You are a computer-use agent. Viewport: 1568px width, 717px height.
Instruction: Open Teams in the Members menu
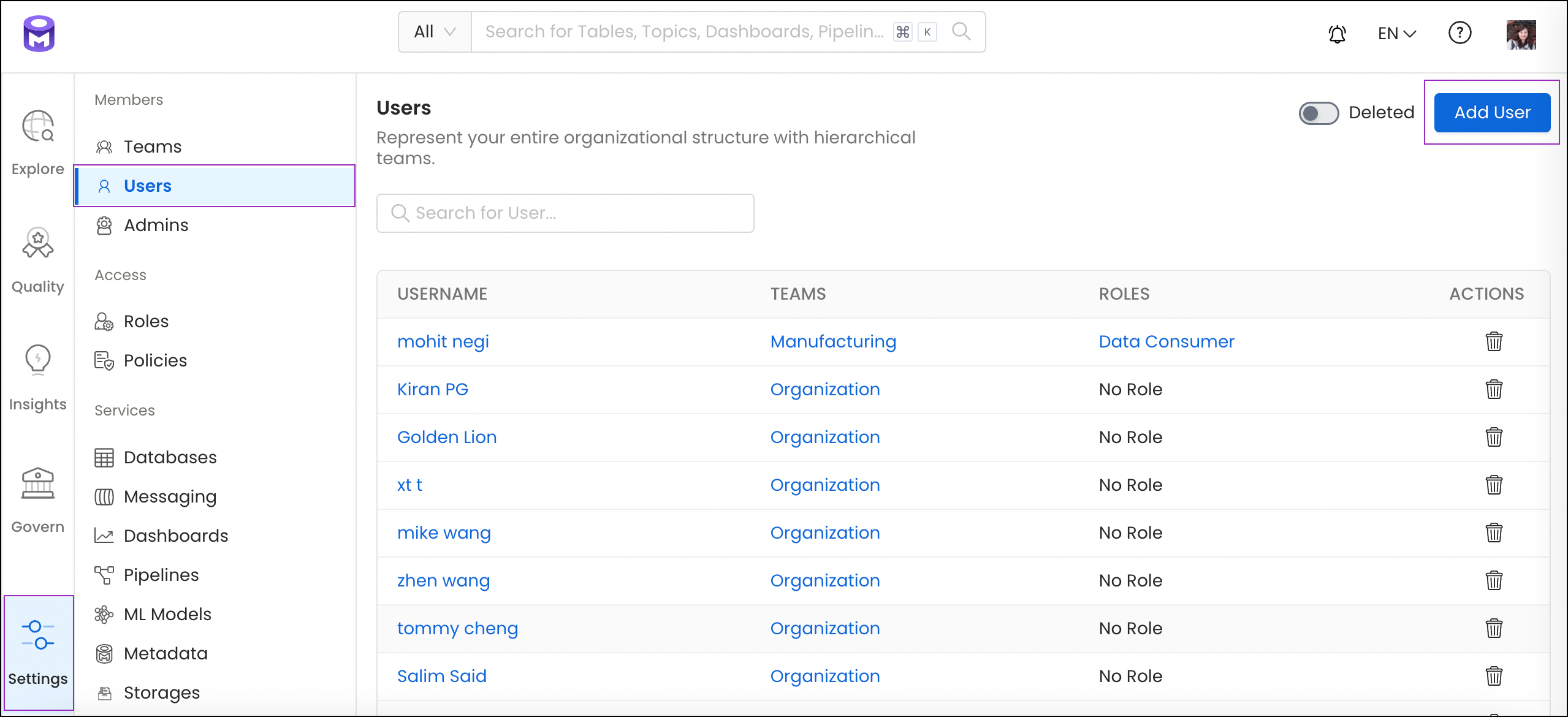point(215,146)
